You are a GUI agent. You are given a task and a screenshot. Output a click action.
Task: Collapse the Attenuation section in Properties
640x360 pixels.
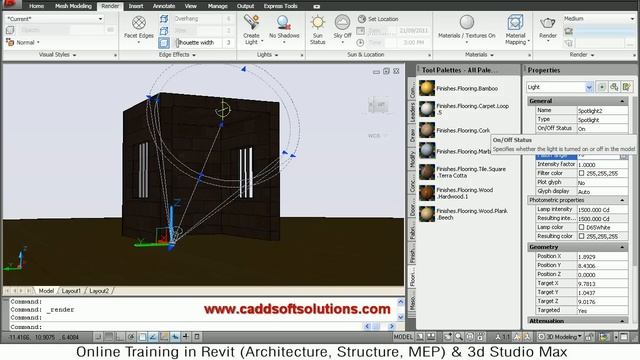(x=622, y=321)
